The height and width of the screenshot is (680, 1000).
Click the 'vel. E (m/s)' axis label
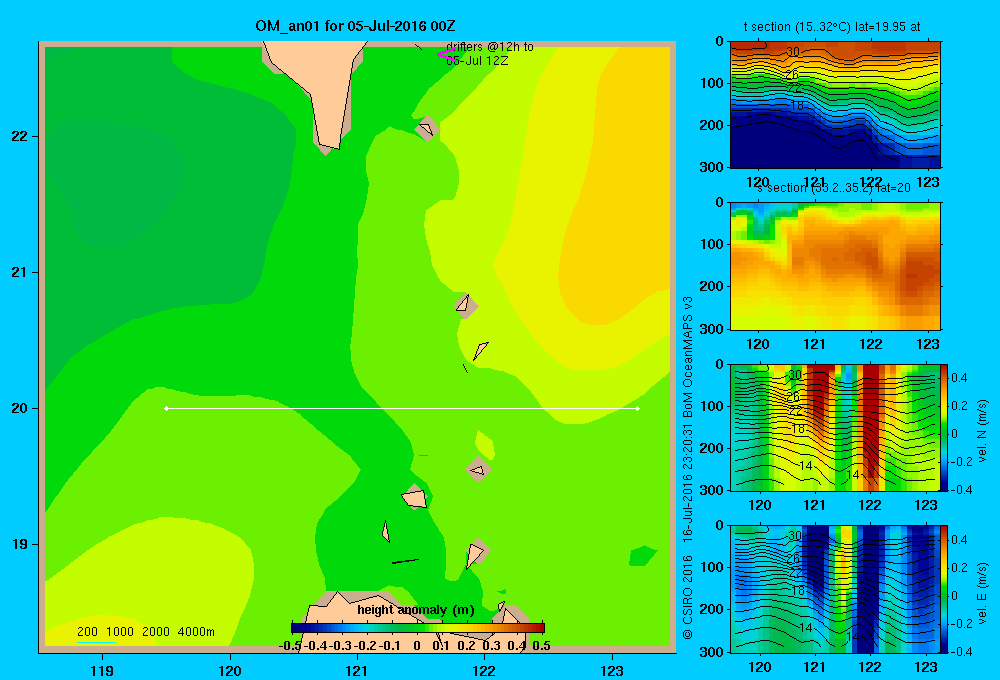click(982, 593)
